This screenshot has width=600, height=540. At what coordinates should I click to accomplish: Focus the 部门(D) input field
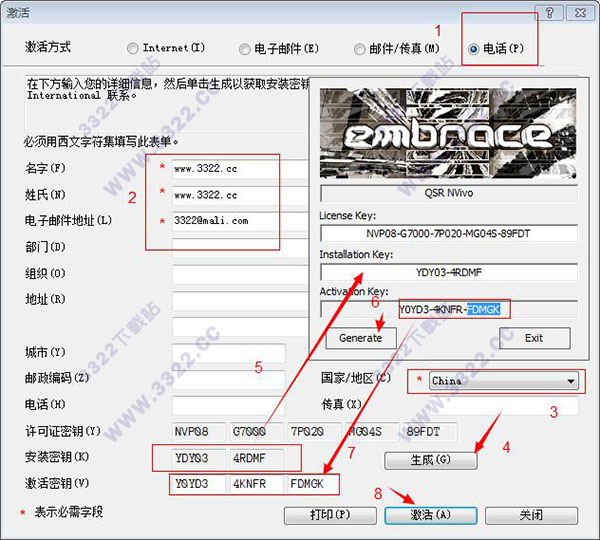coord(240,248)
